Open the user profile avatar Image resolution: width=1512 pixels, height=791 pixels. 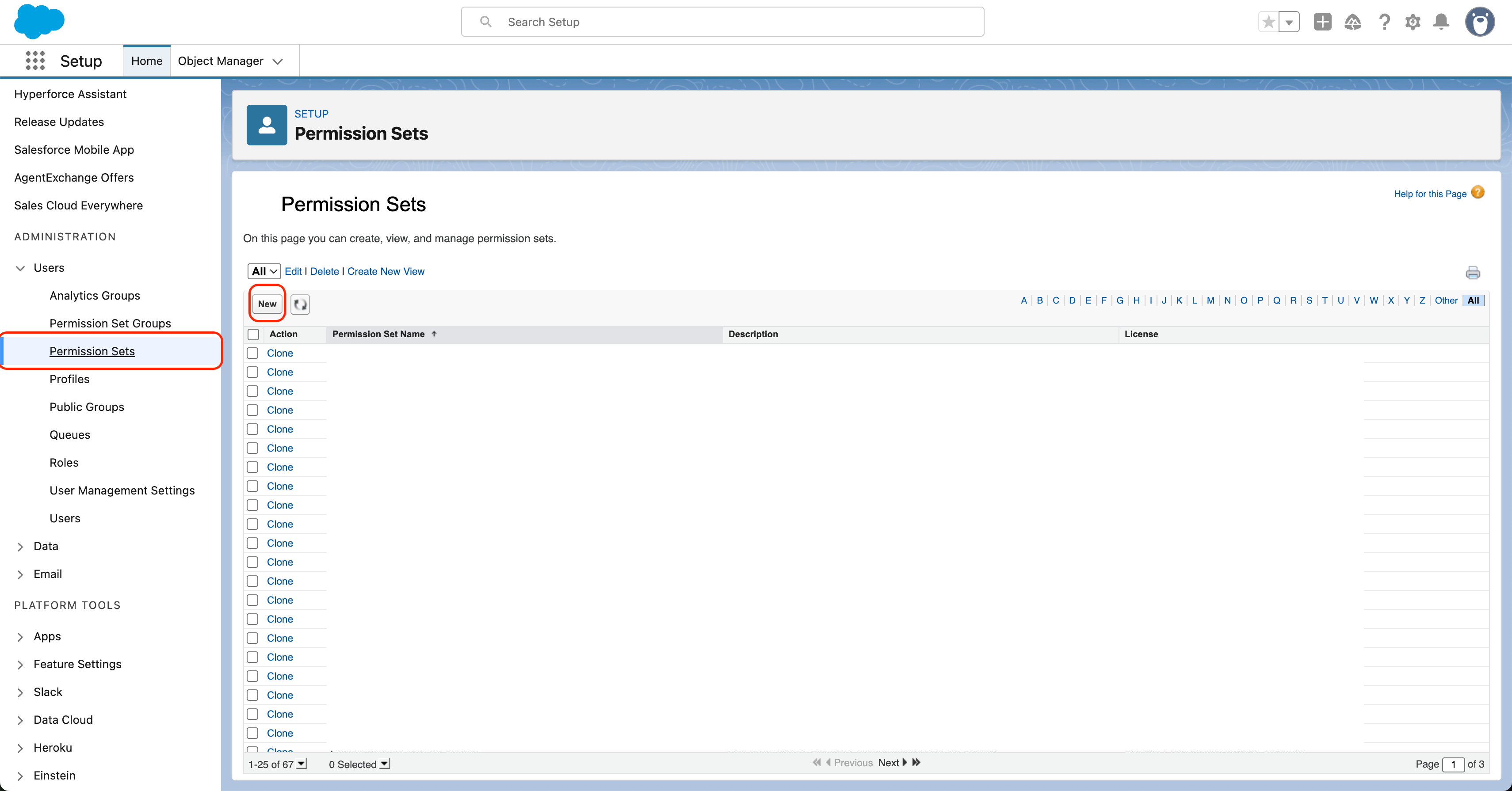1479,22
